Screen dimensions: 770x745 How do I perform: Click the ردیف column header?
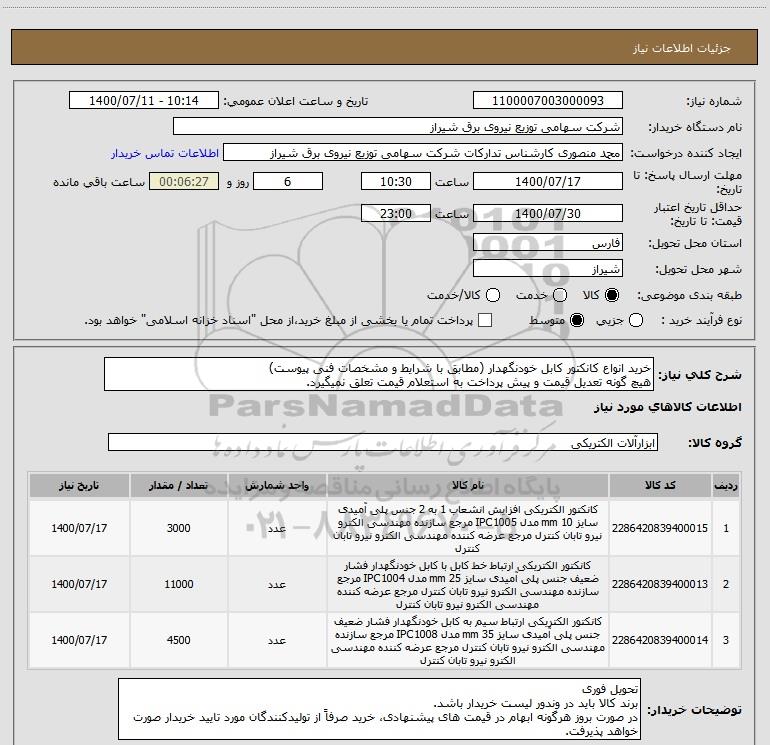point(726,486)
